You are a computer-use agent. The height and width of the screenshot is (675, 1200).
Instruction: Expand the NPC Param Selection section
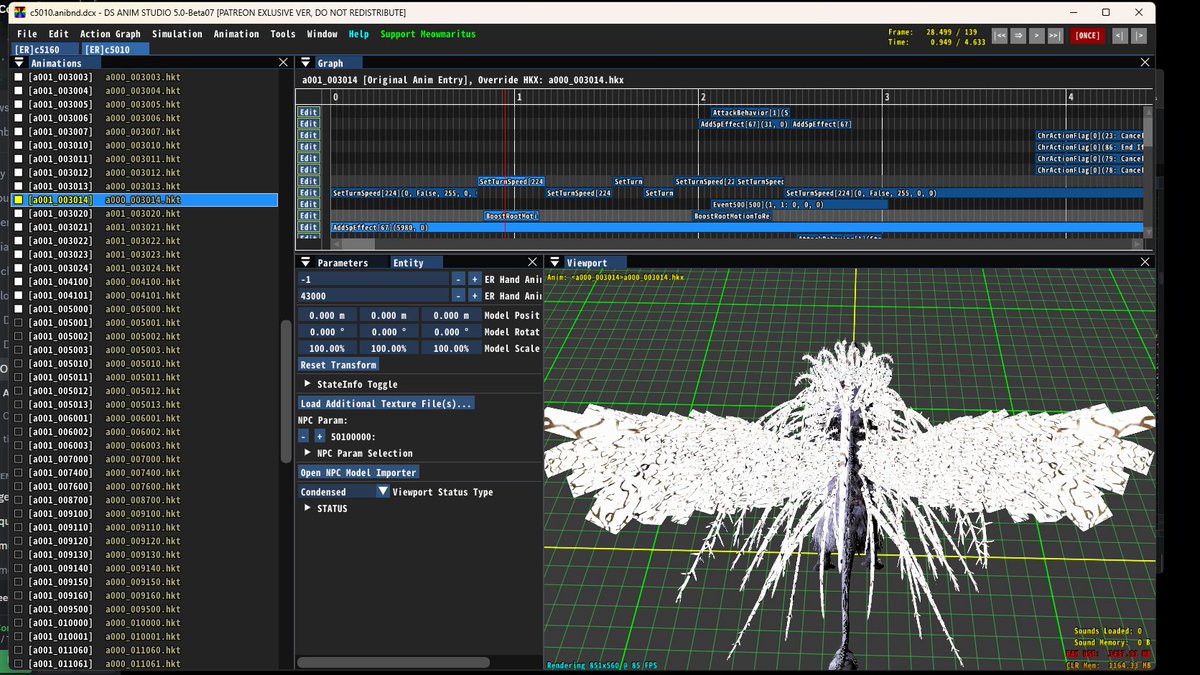pyautogui.click(x=308, y=453)
